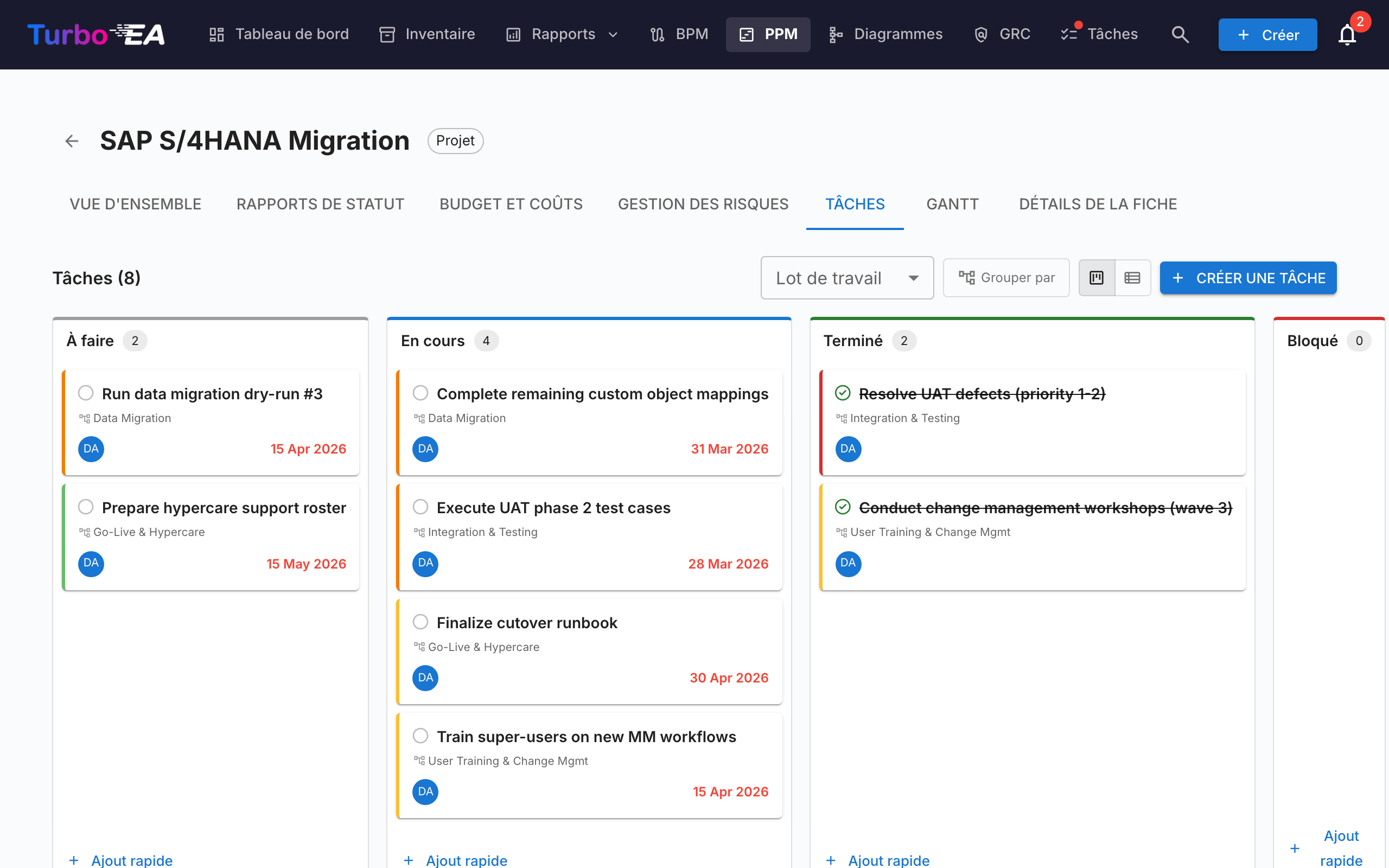The image size is (1389, 868).
Task: Click the Créer button in top bar
Action: (x=1267, y=35)
